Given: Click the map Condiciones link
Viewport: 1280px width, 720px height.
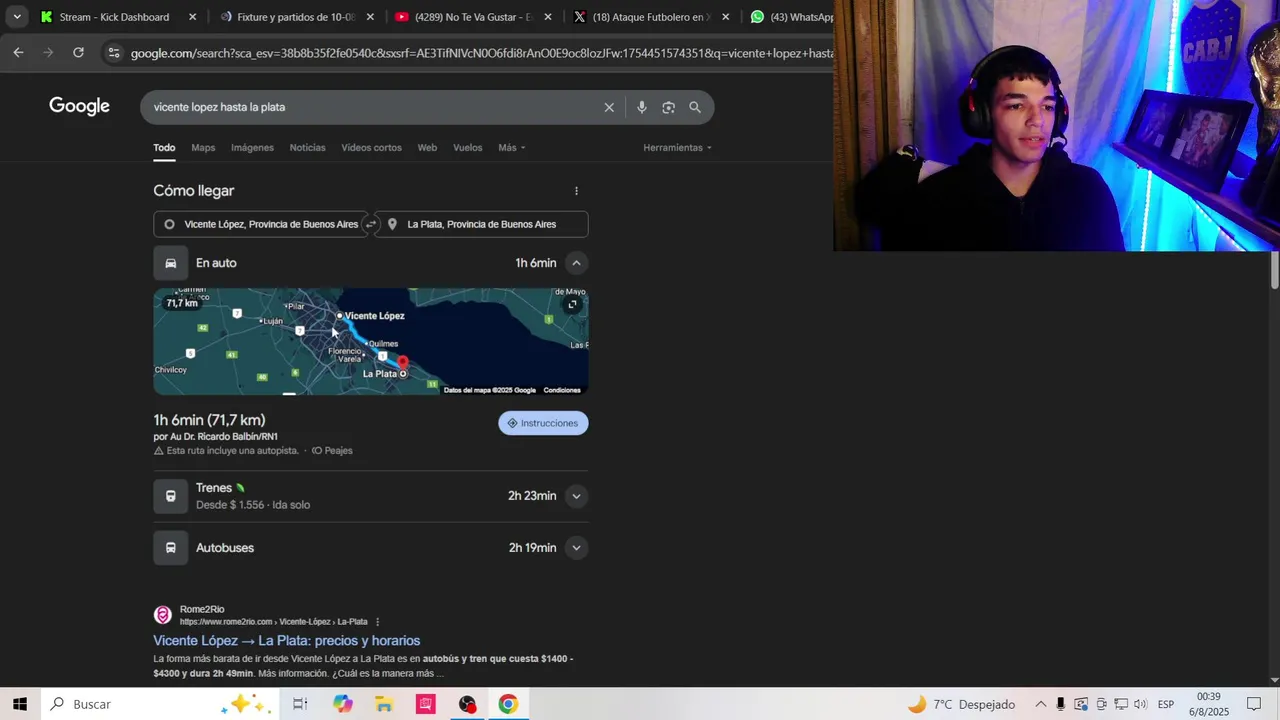Looking at the screenshot, I should pos(562,390).
